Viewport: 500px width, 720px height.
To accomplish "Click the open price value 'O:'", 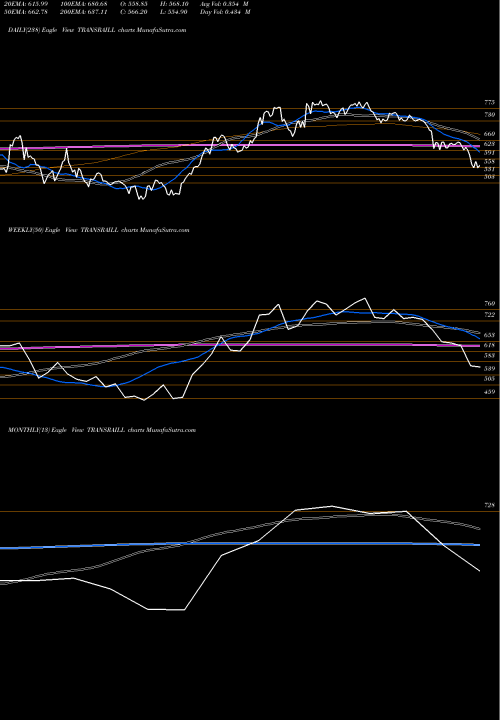I will pos(134,4).
